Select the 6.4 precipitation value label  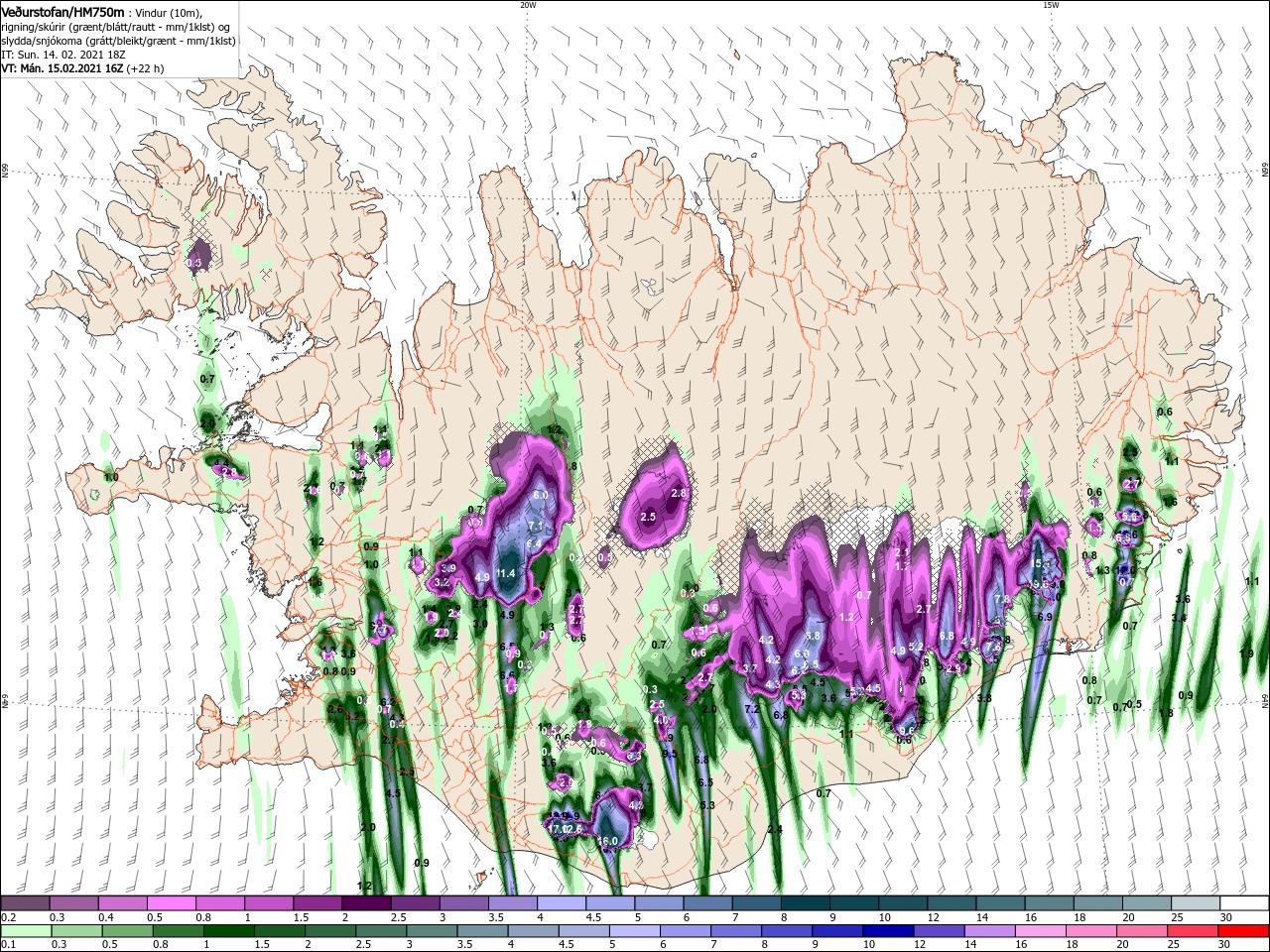point(534,543)
